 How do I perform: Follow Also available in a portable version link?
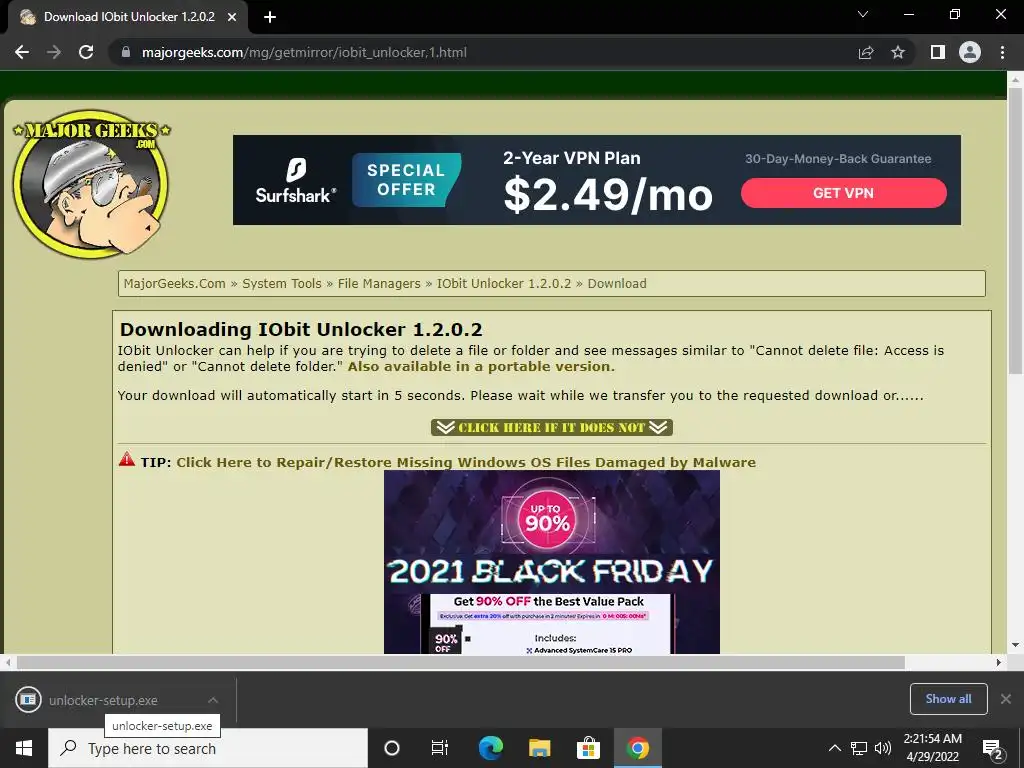pyautogui.click(x=481, y=366)
